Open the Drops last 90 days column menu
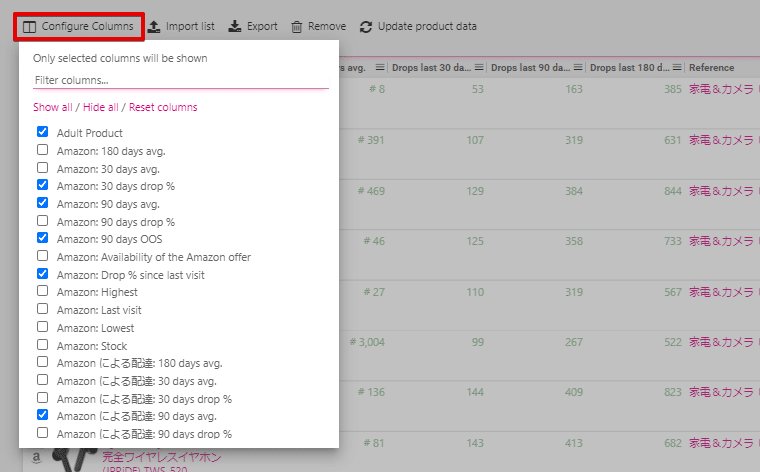This screenshot has width=760, height=472. [578, 68]
